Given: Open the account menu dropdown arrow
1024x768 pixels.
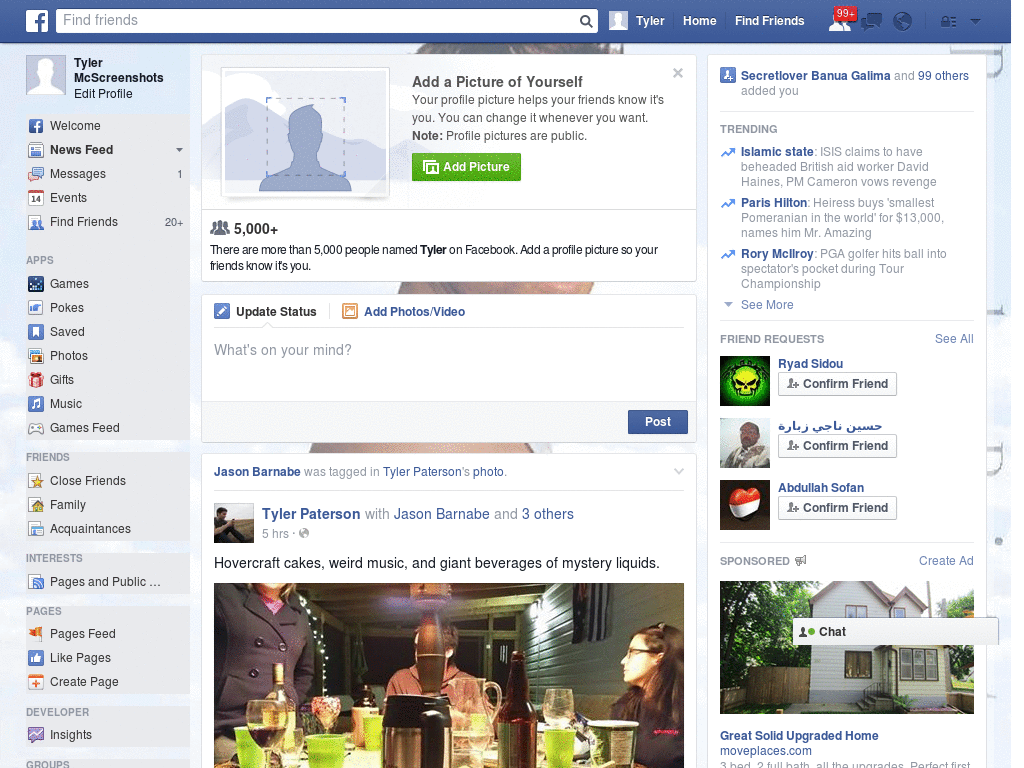Looking at the screenshot, I should [976, 22].
